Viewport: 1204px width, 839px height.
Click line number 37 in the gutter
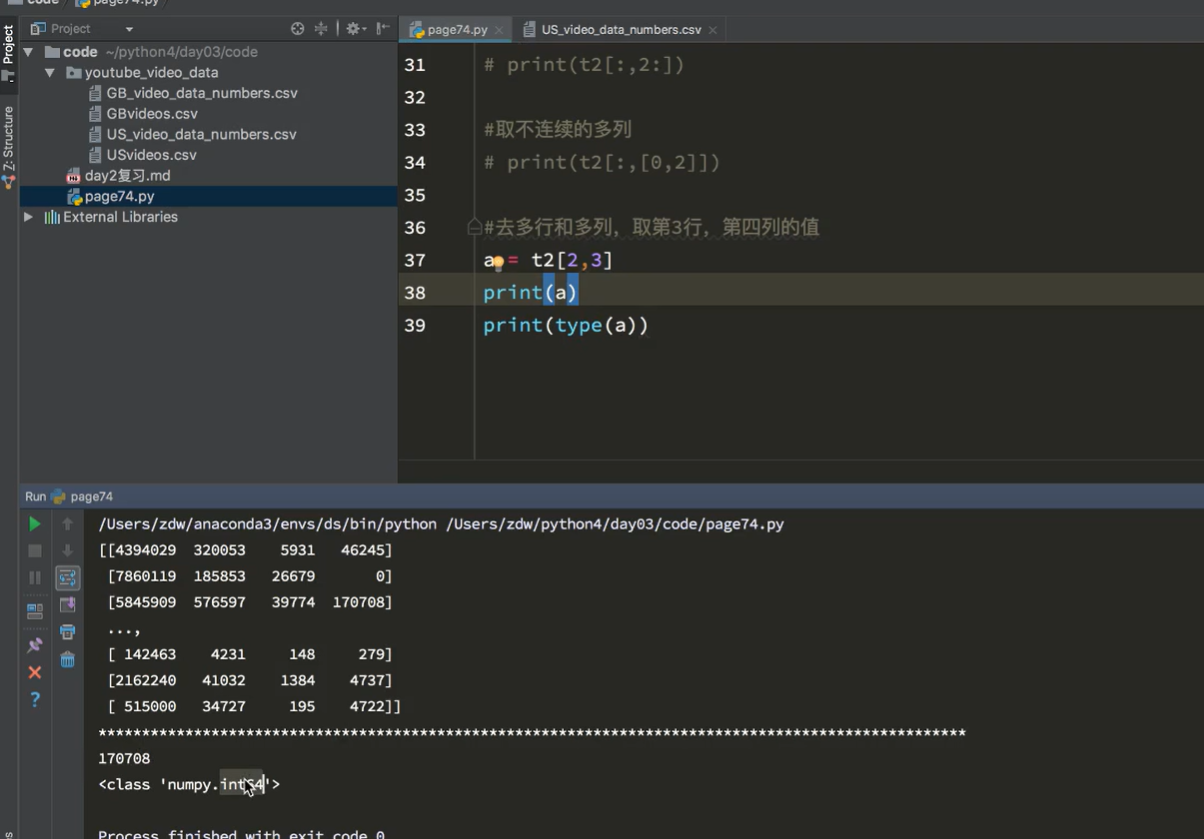point(415,260)
